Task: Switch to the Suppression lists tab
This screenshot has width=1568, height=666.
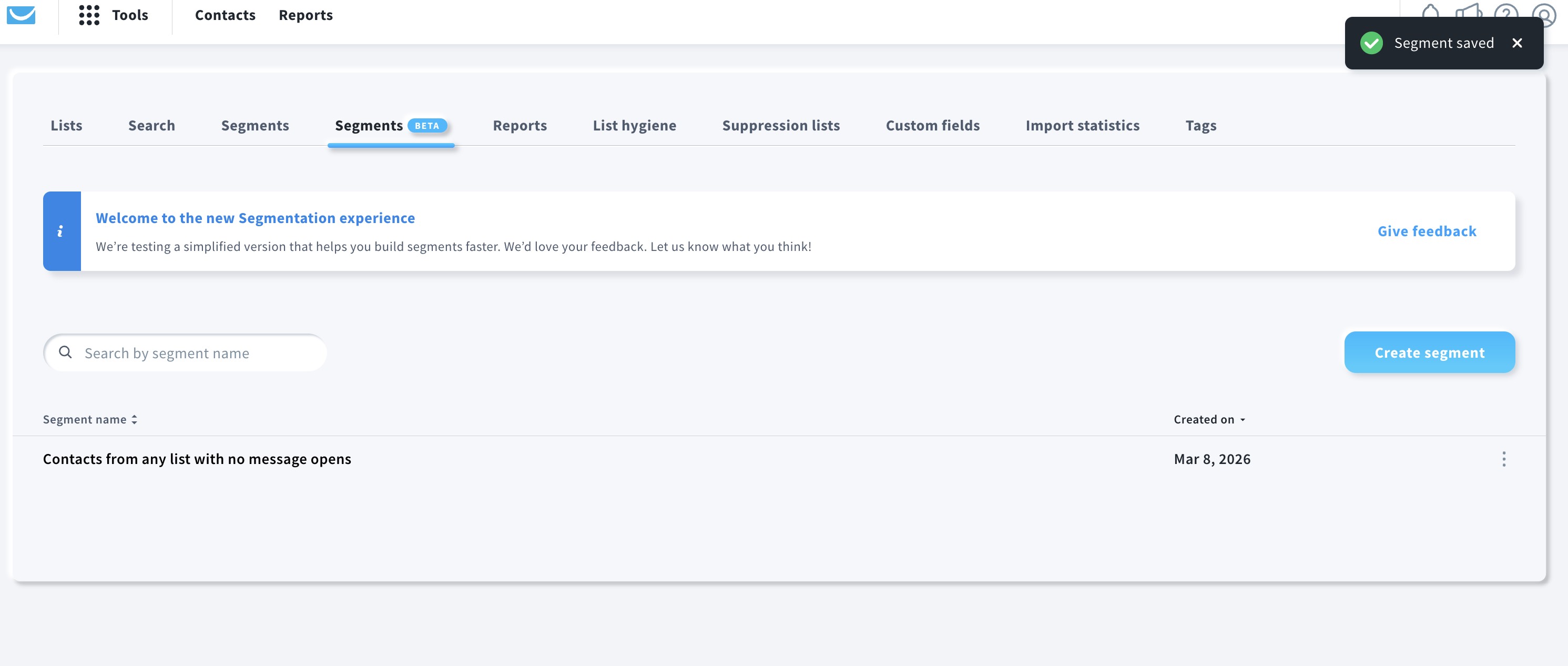Action: point(781,125)
